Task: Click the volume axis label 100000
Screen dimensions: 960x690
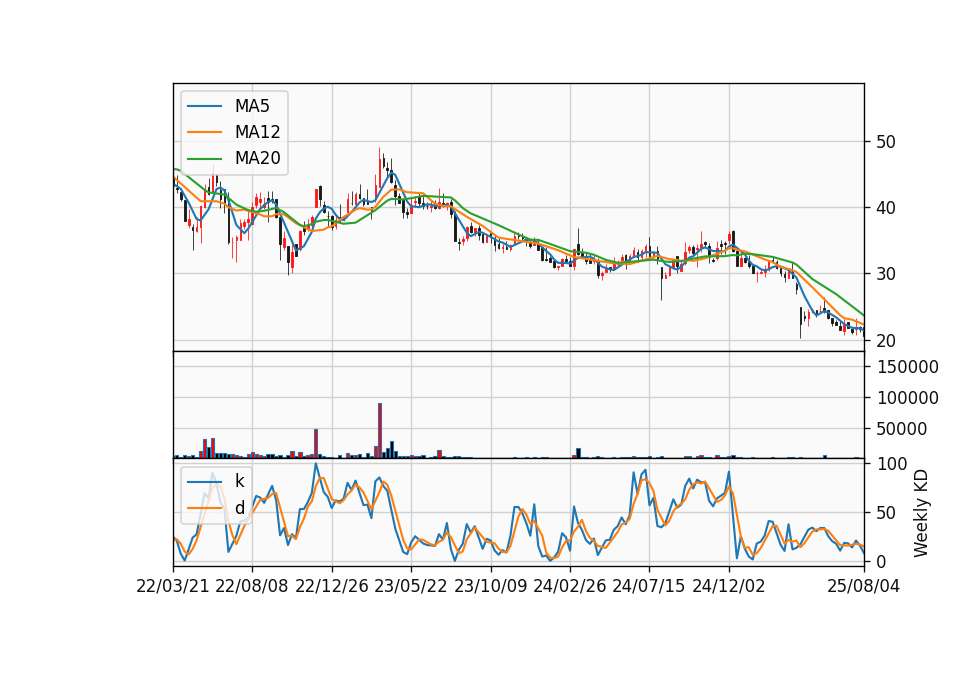Action: (907, 399)
